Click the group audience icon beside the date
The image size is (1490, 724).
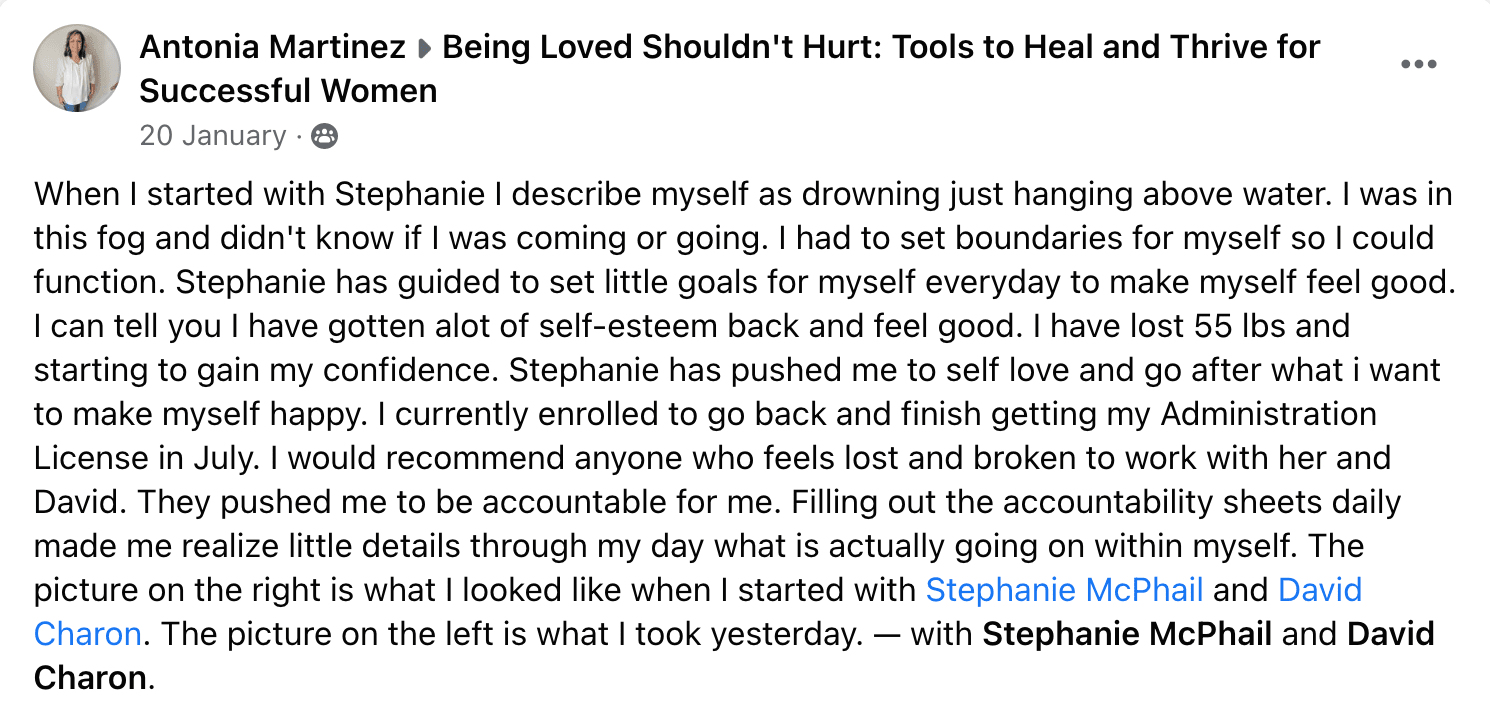click(324, 136)
